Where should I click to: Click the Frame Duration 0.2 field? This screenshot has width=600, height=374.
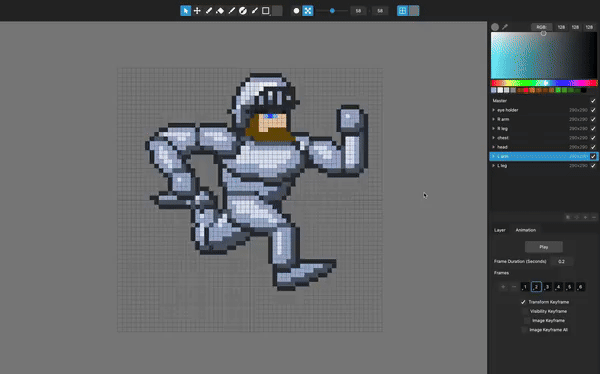click(561, 261)
